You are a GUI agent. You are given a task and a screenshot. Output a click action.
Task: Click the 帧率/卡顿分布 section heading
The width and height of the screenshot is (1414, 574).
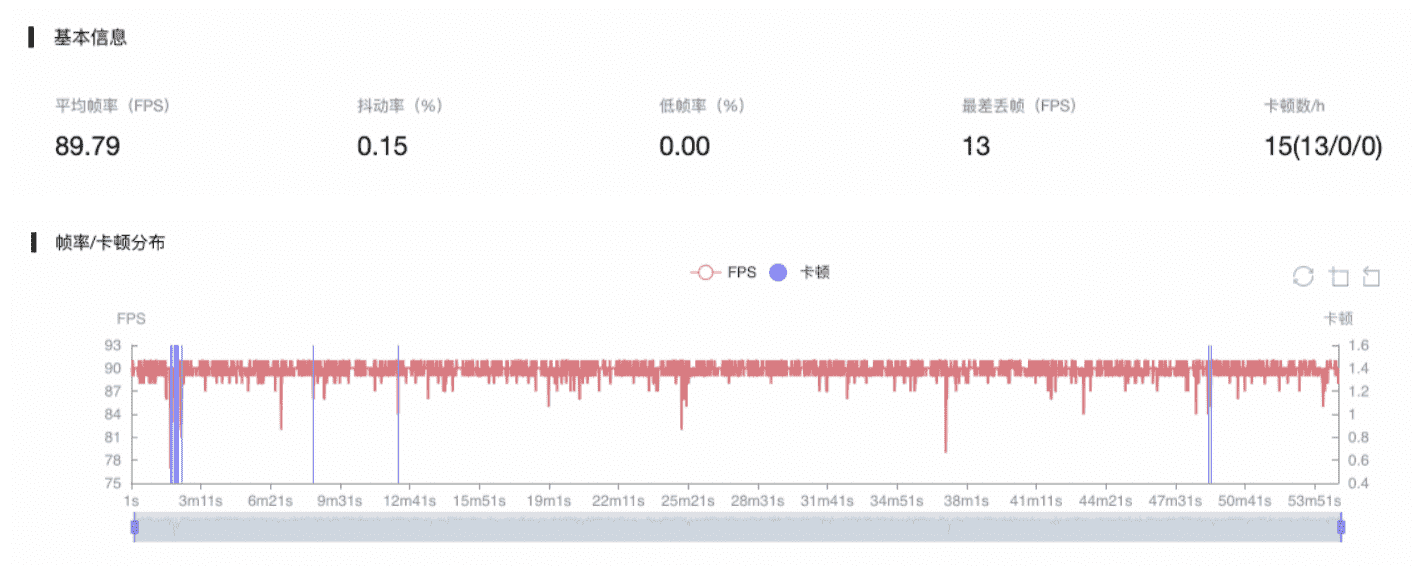click(x=109, y=242)
